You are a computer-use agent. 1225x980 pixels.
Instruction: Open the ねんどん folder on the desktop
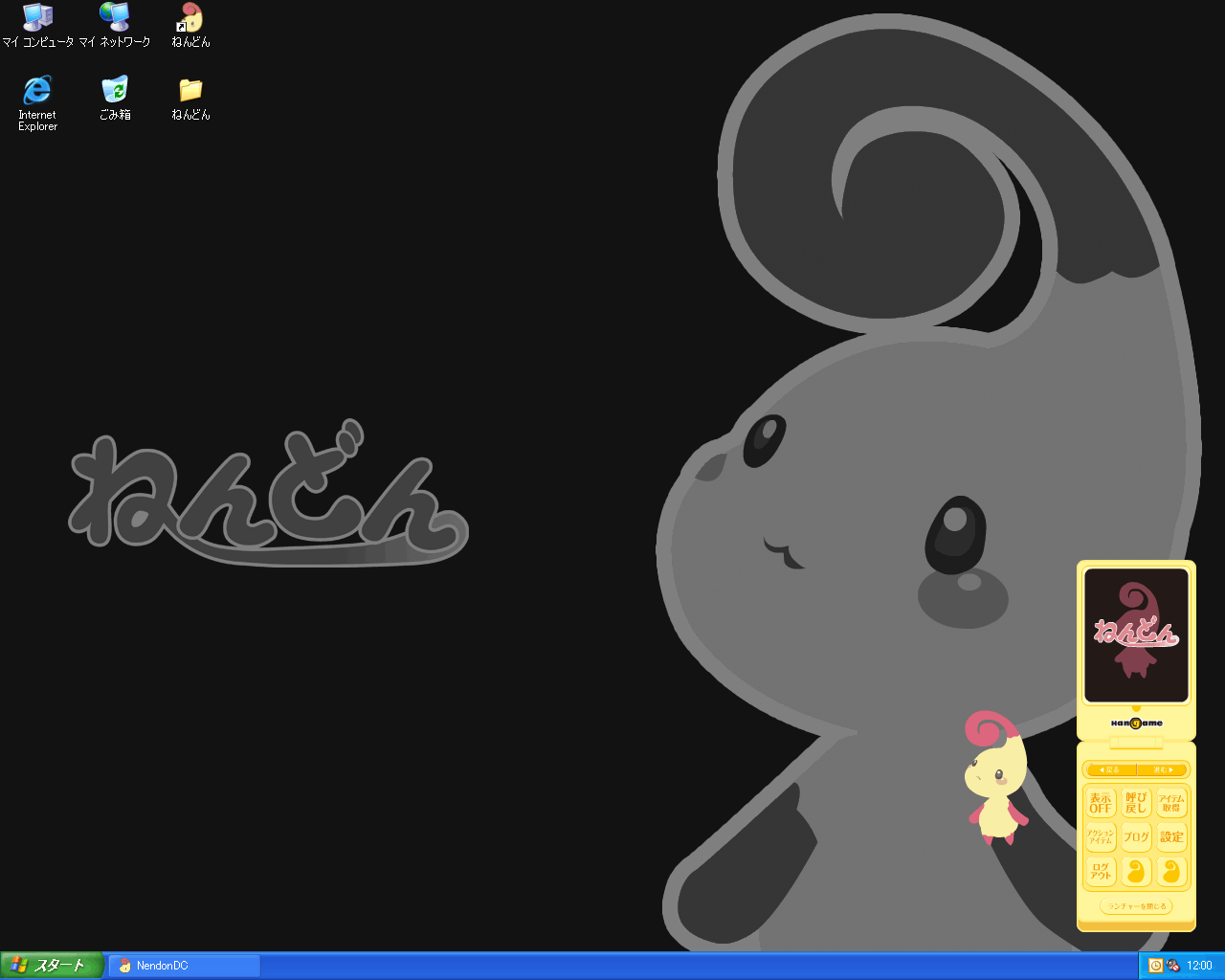[x=190, y=91]
